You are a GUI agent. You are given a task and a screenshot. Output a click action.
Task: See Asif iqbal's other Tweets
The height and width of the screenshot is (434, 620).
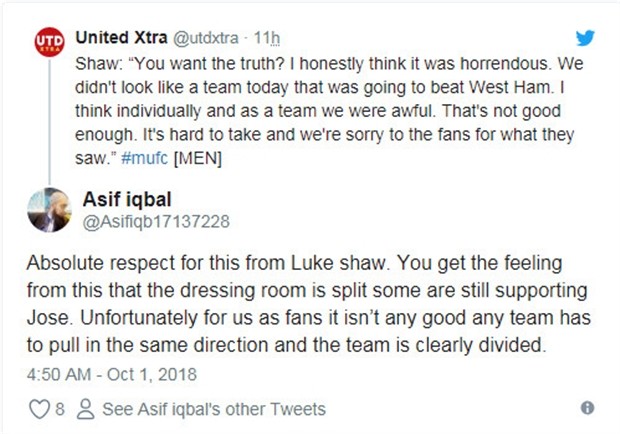214,409
